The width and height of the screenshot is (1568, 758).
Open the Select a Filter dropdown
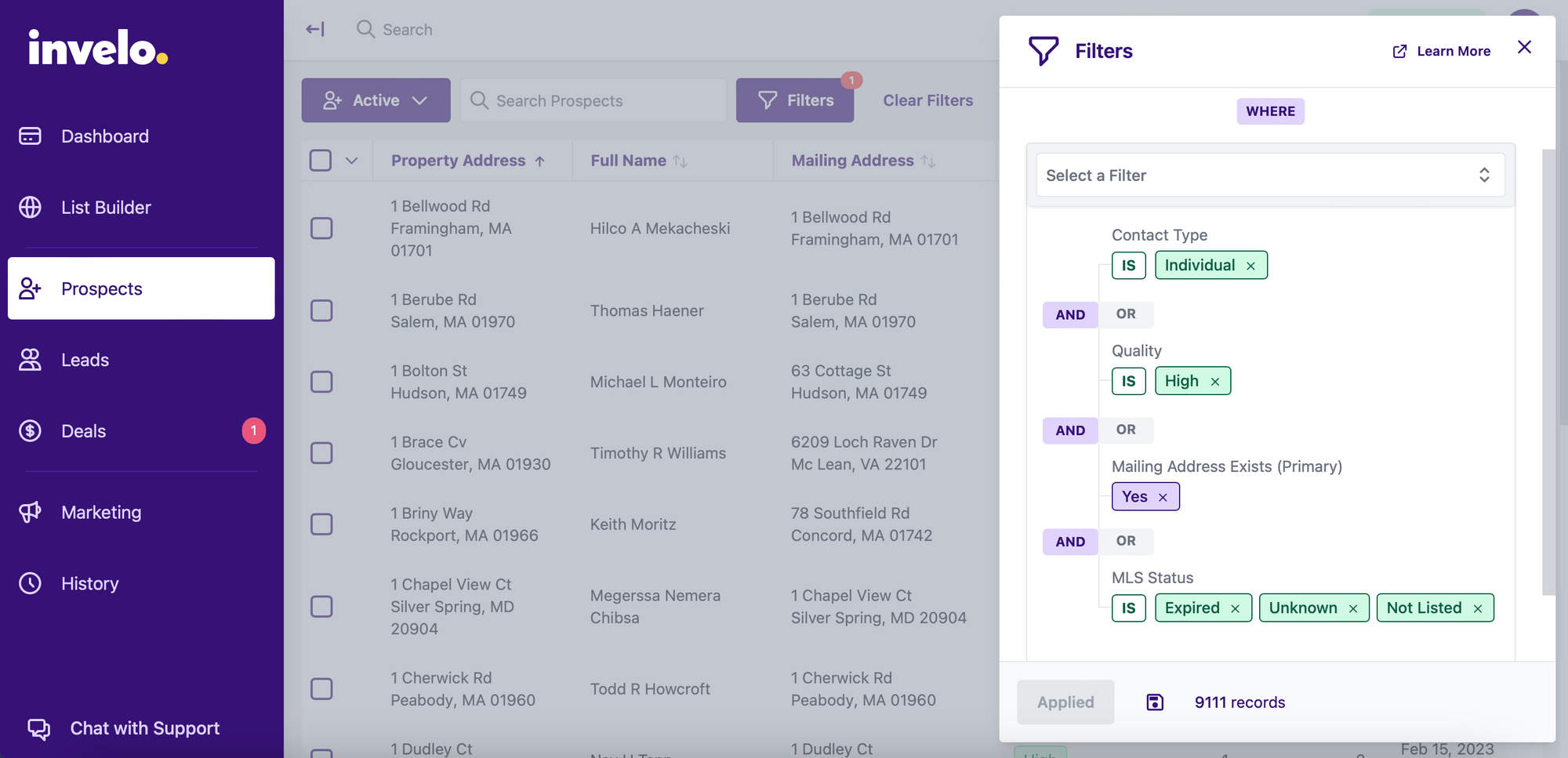coord(1270,175)
